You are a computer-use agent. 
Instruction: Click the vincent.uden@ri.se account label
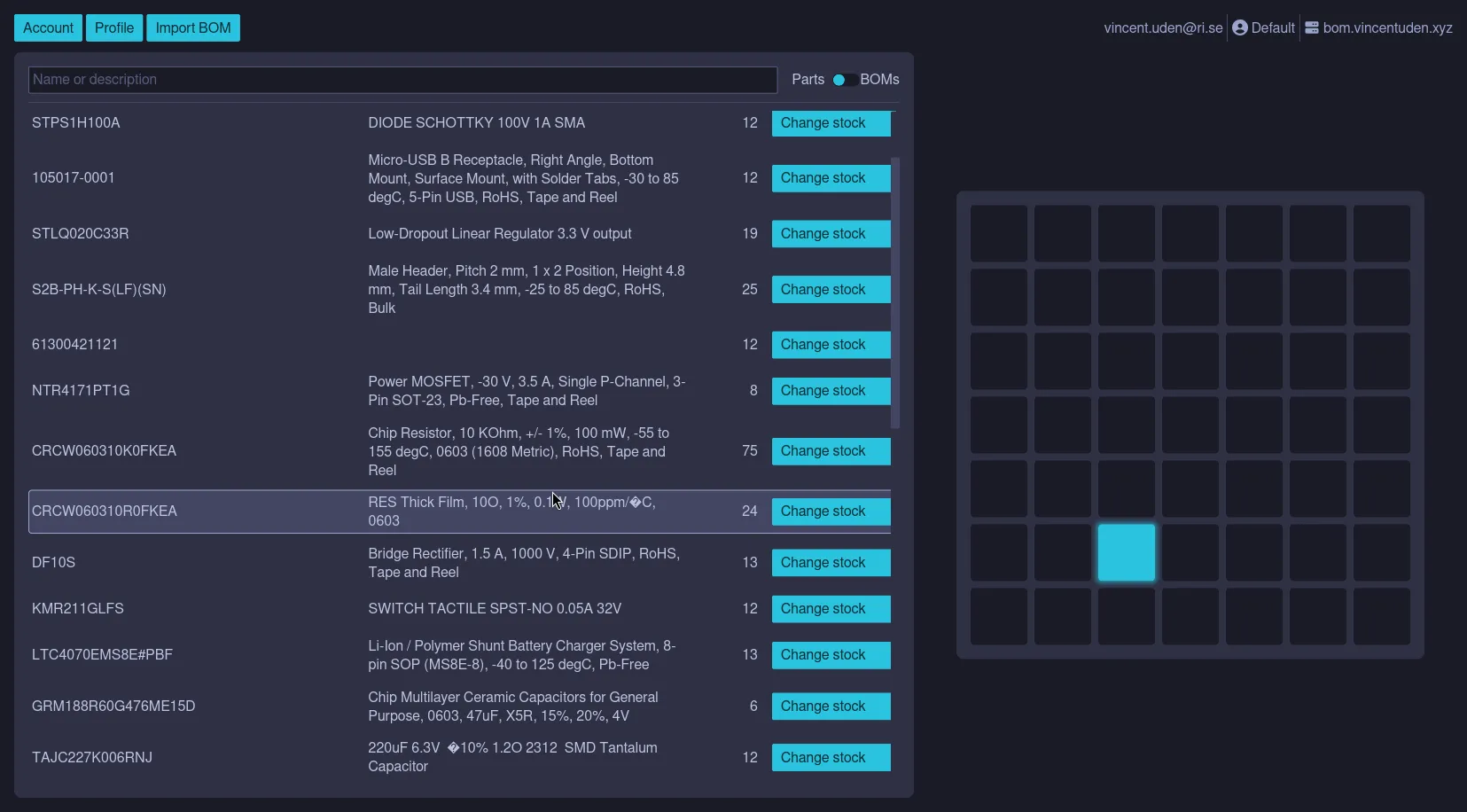point(1161,27)
